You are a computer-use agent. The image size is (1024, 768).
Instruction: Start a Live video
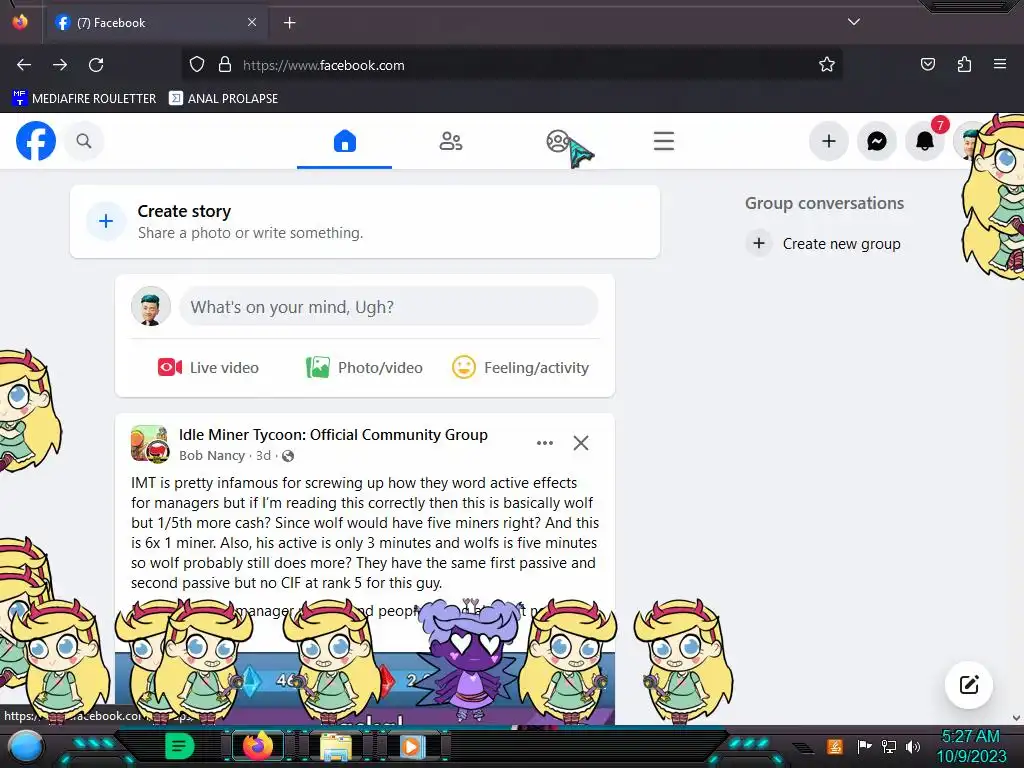click(208, 368)
